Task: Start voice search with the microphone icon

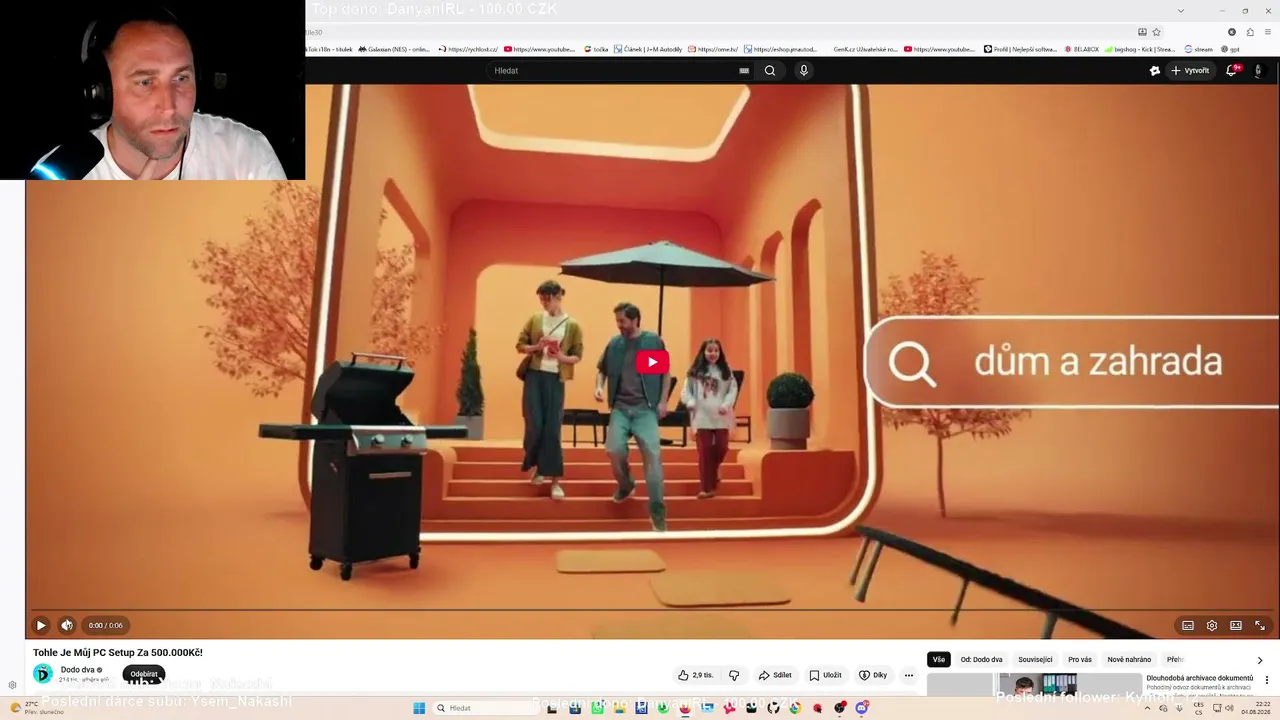Action: (803, 71)
